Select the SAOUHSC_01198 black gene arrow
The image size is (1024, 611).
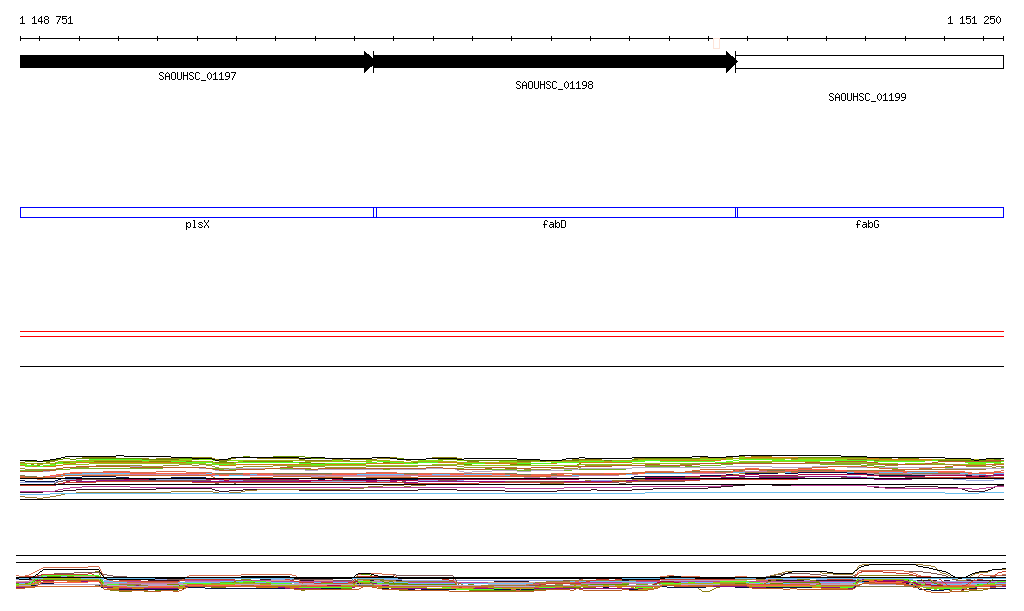click(550, 62)
